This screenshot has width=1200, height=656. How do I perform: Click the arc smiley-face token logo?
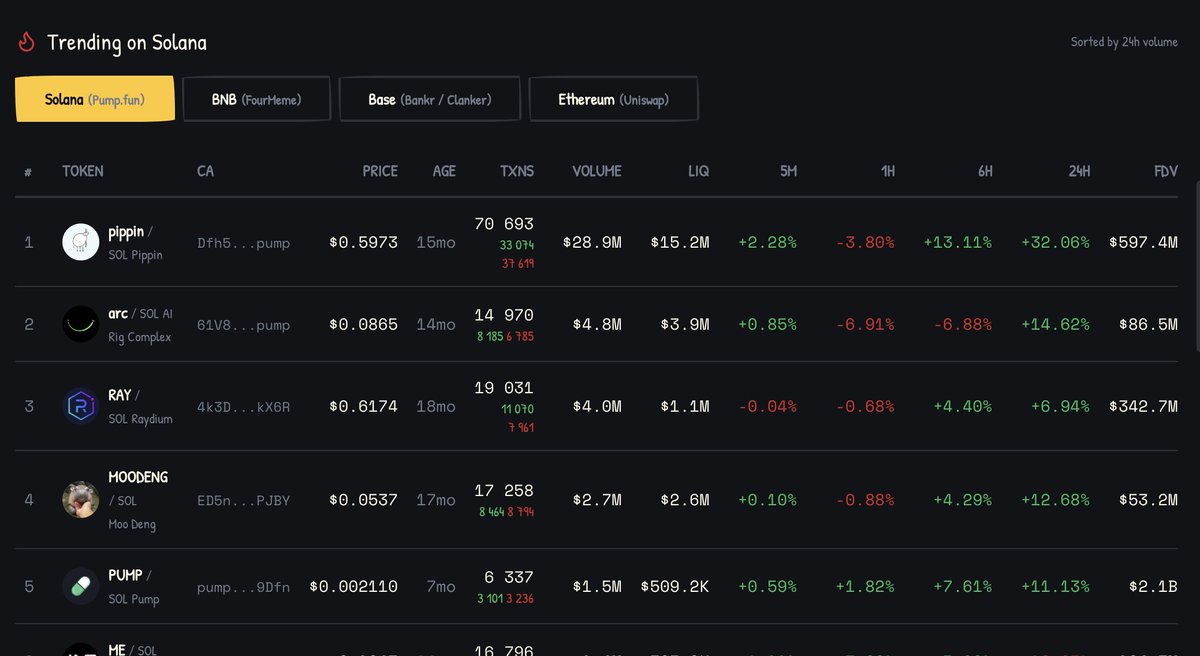pyautogui.click(x=80, y=323)
